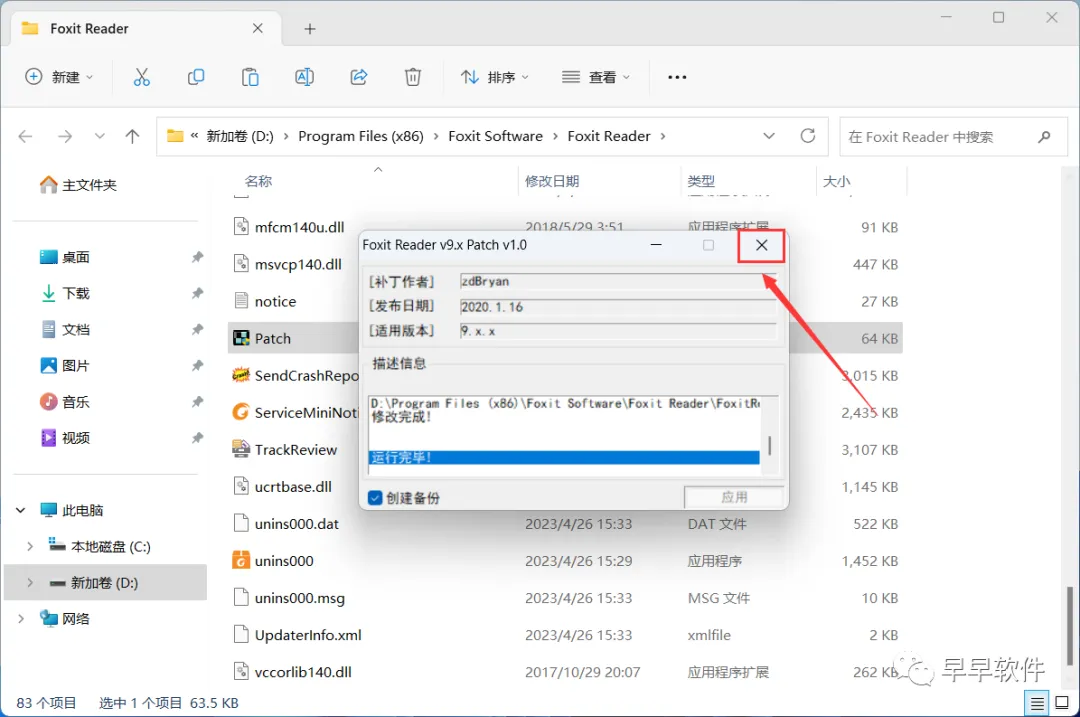Select 新加卷 (D:) in breadcrumb
The width and height of the screenshot is (1080, 717).
click(x=240, y=136)
